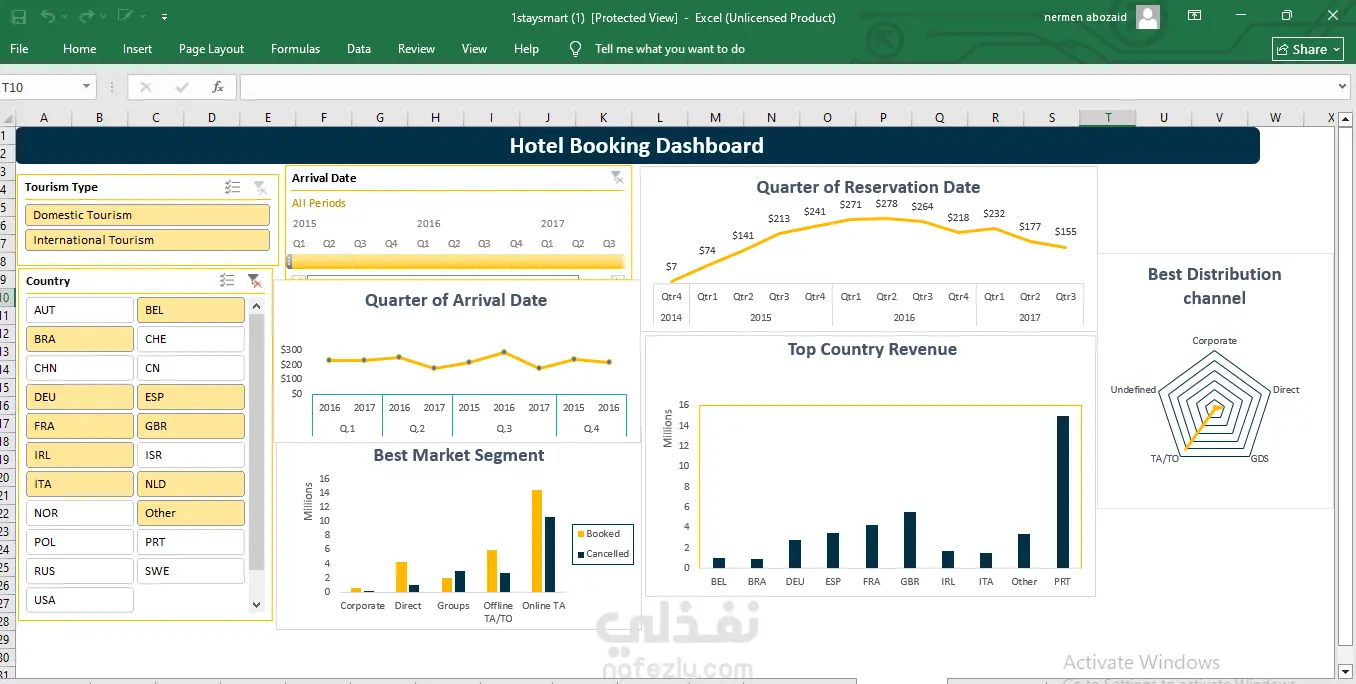
Task: Click the Insert Function fx icon
Action: 218,87
